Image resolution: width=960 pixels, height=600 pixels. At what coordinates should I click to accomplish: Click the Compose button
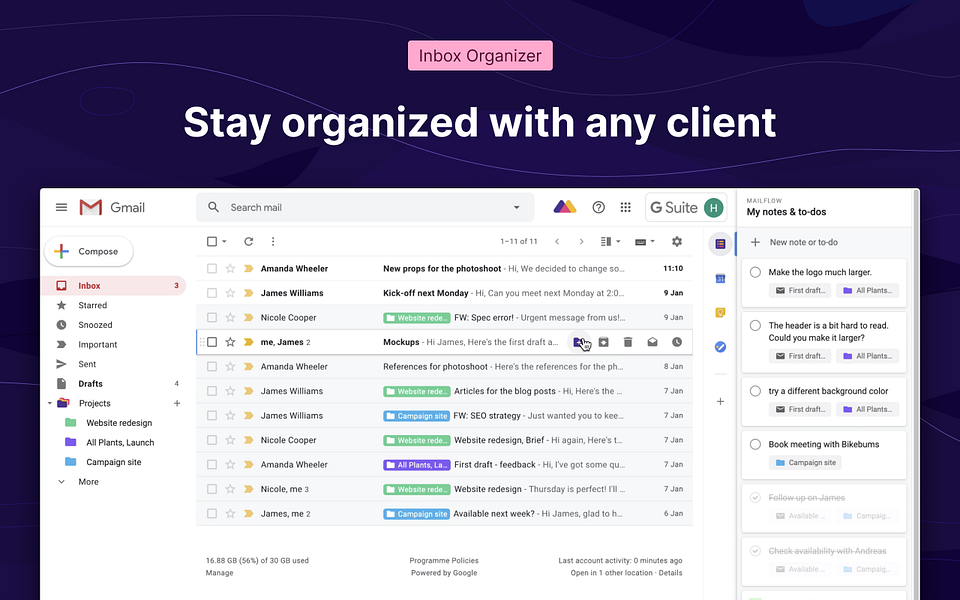click(x=89, y=252)
